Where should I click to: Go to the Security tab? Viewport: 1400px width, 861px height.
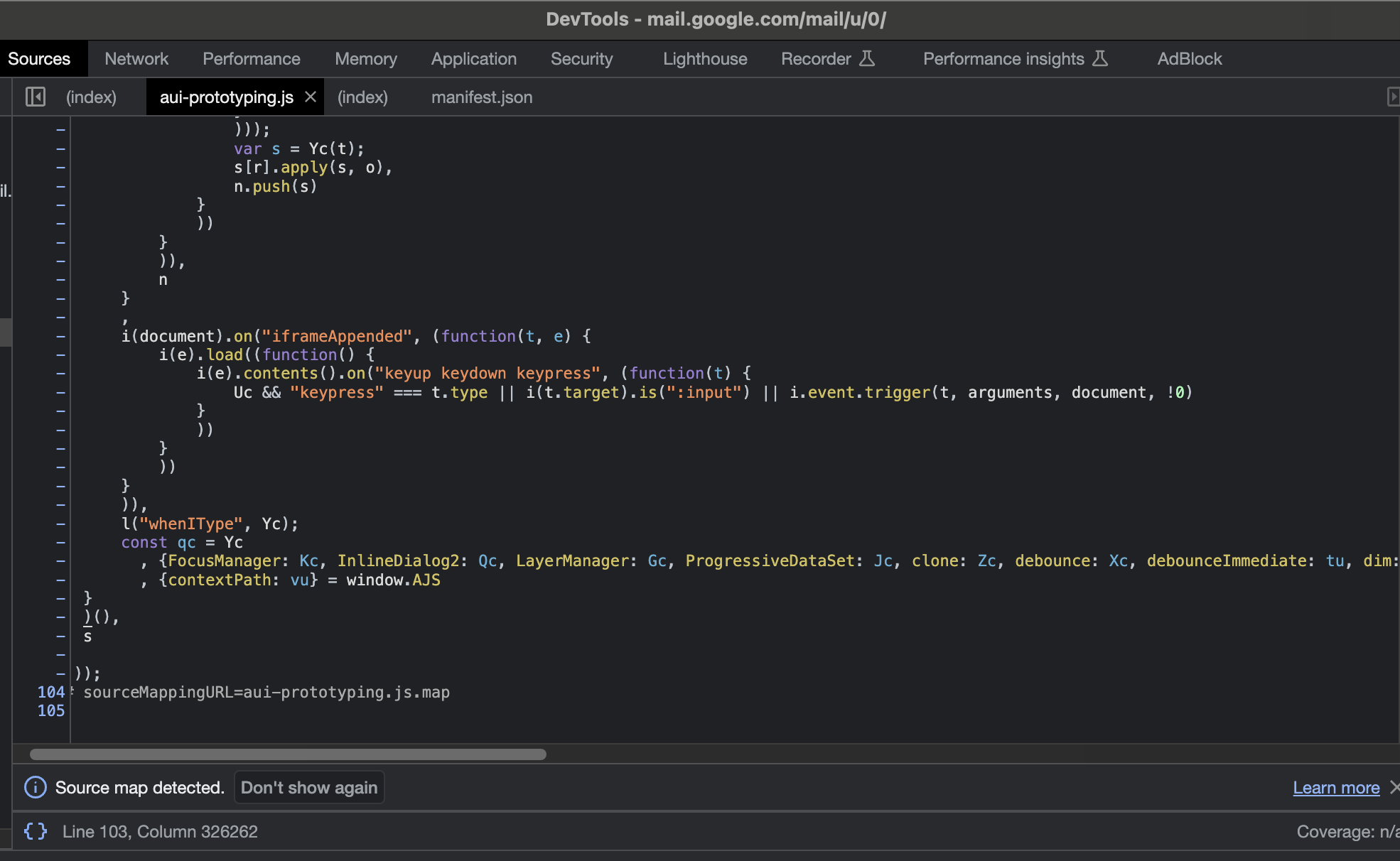coord(582,58)
